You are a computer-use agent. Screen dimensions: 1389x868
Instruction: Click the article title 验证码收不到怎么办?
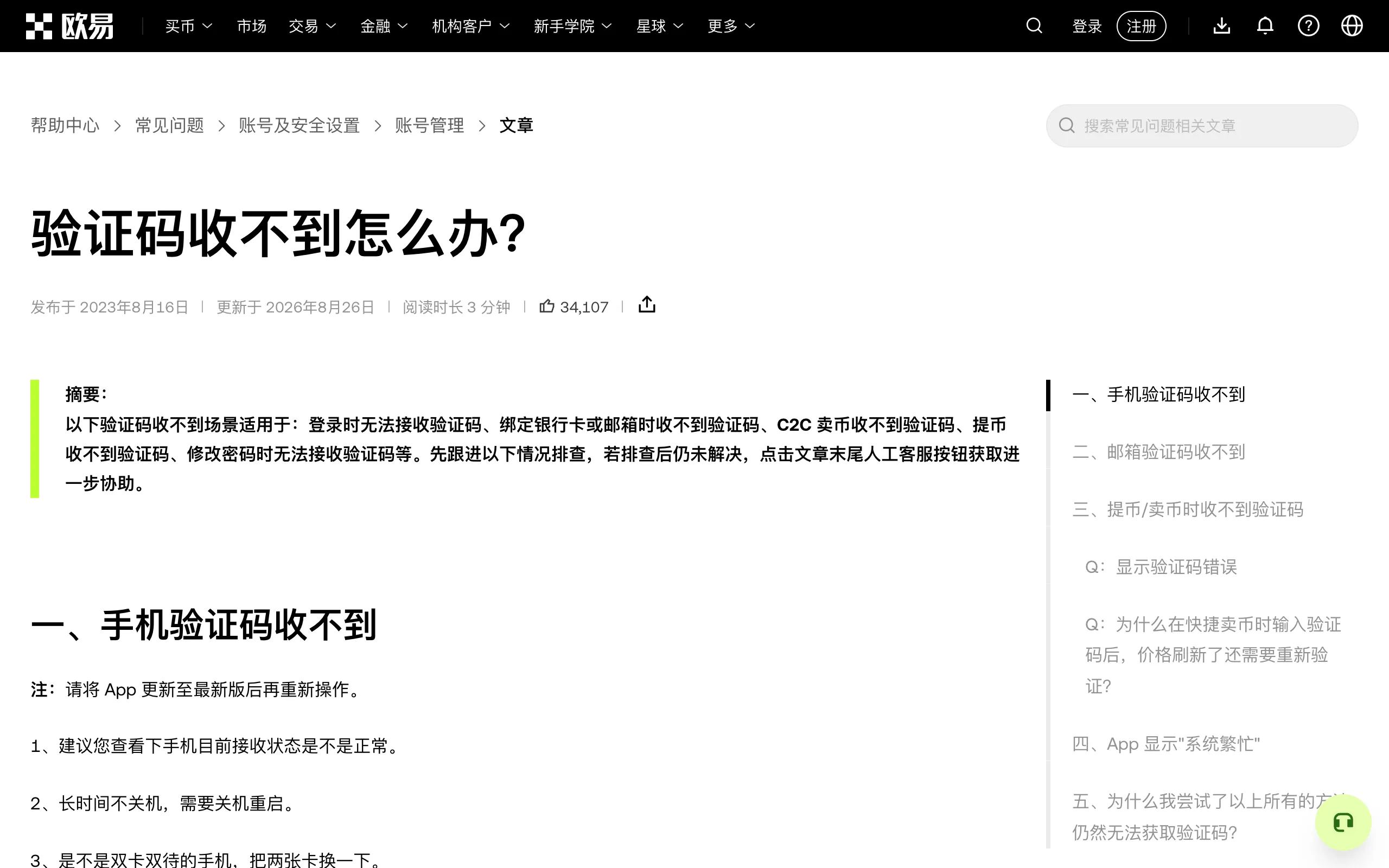coord(278,234)
